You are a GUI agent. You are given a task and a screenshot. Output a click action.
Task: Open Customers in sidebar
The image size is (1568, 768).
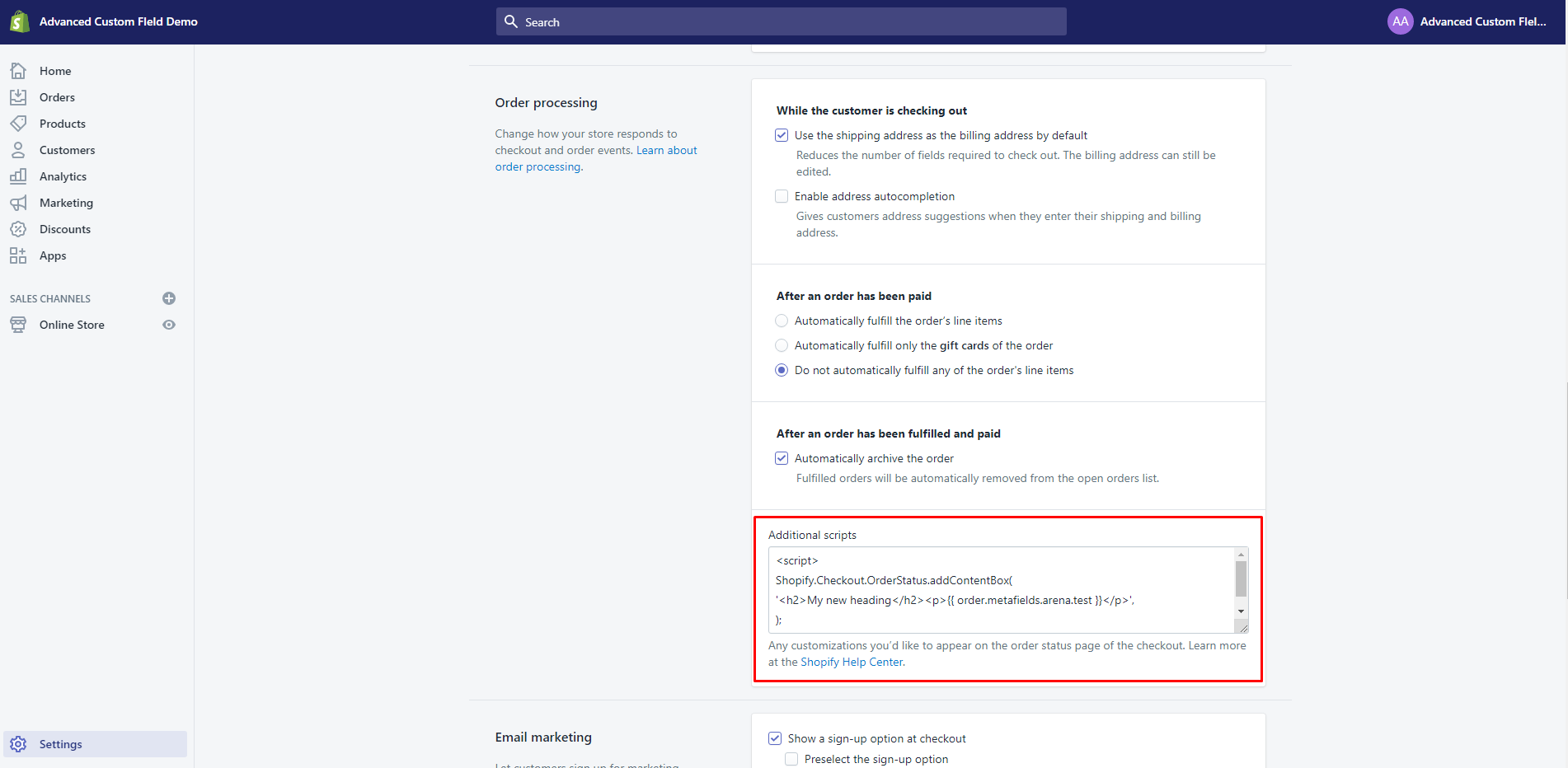tap(68, 150)
